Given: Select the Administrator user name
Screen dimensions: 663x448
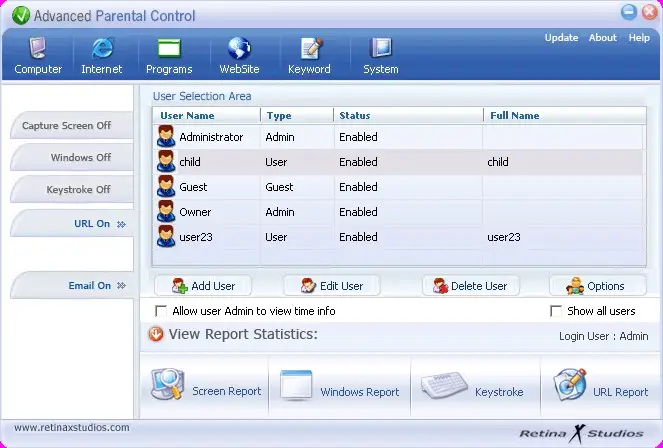Looking at the screenshot, I should click(211, 137).
